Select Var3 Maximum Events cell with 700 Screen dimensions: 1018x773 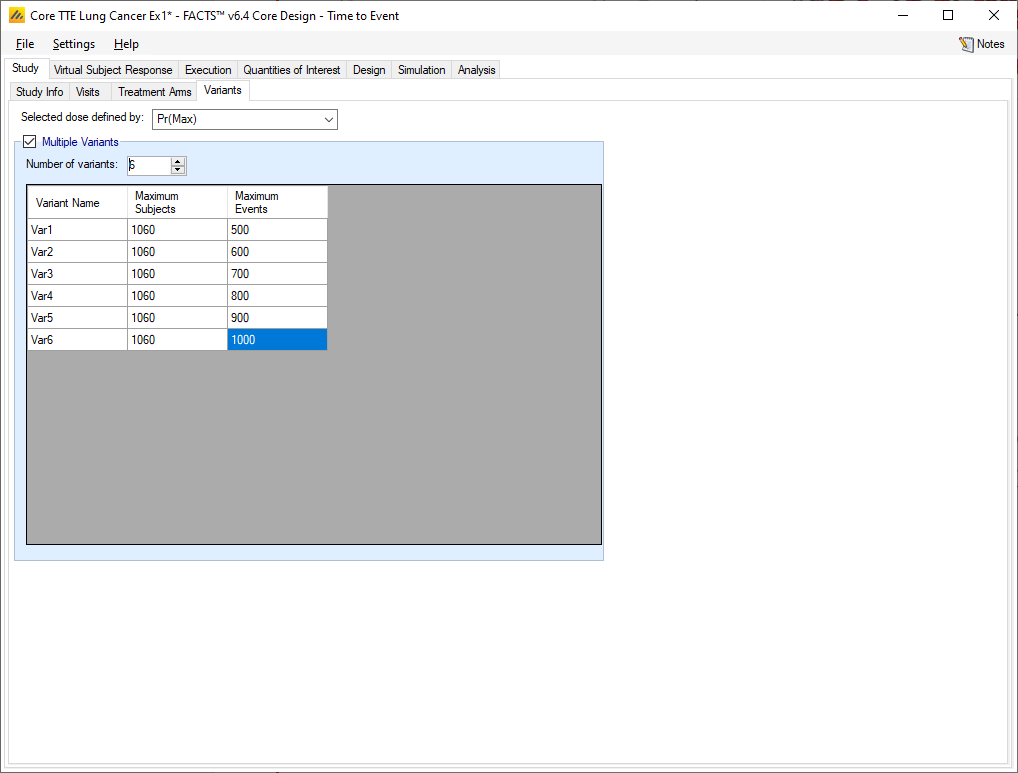pyautogui.click(x=277, y=274)
